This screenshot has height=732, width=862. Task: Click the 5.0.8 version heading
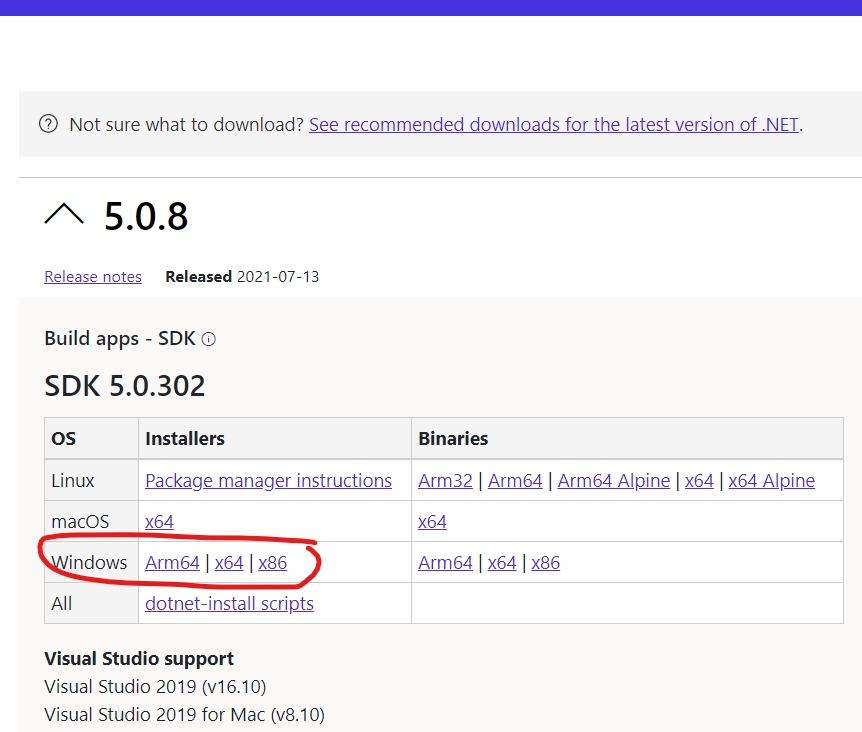(146, 216)
